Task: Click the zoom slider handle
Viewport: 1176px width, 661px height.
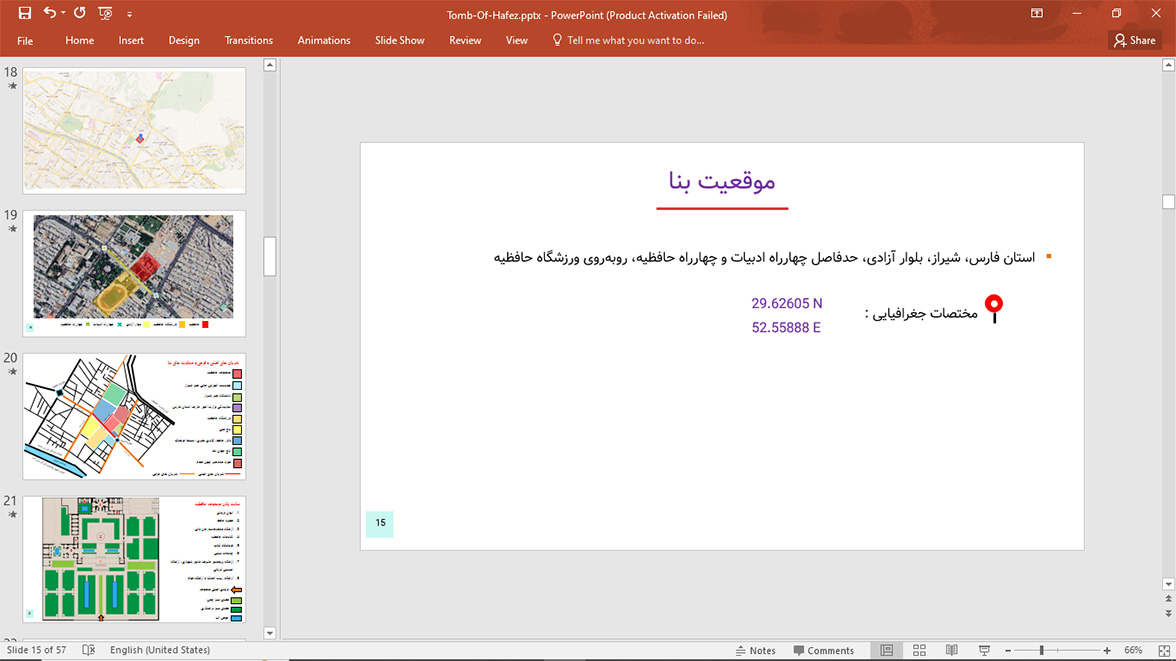Action: coord(1041,650)
